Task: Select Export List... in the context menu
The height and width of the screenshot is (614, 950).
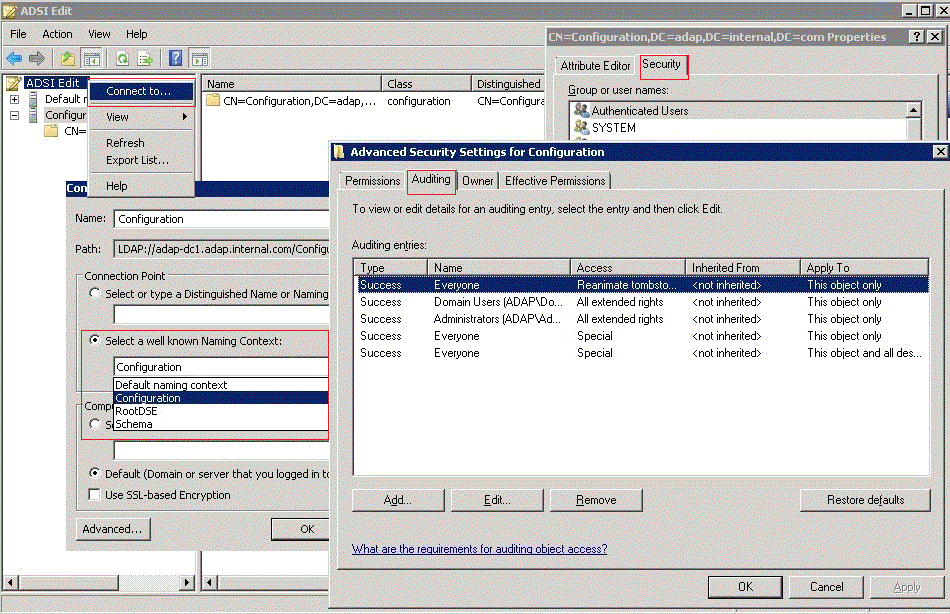Action: [x=142, y=160]
